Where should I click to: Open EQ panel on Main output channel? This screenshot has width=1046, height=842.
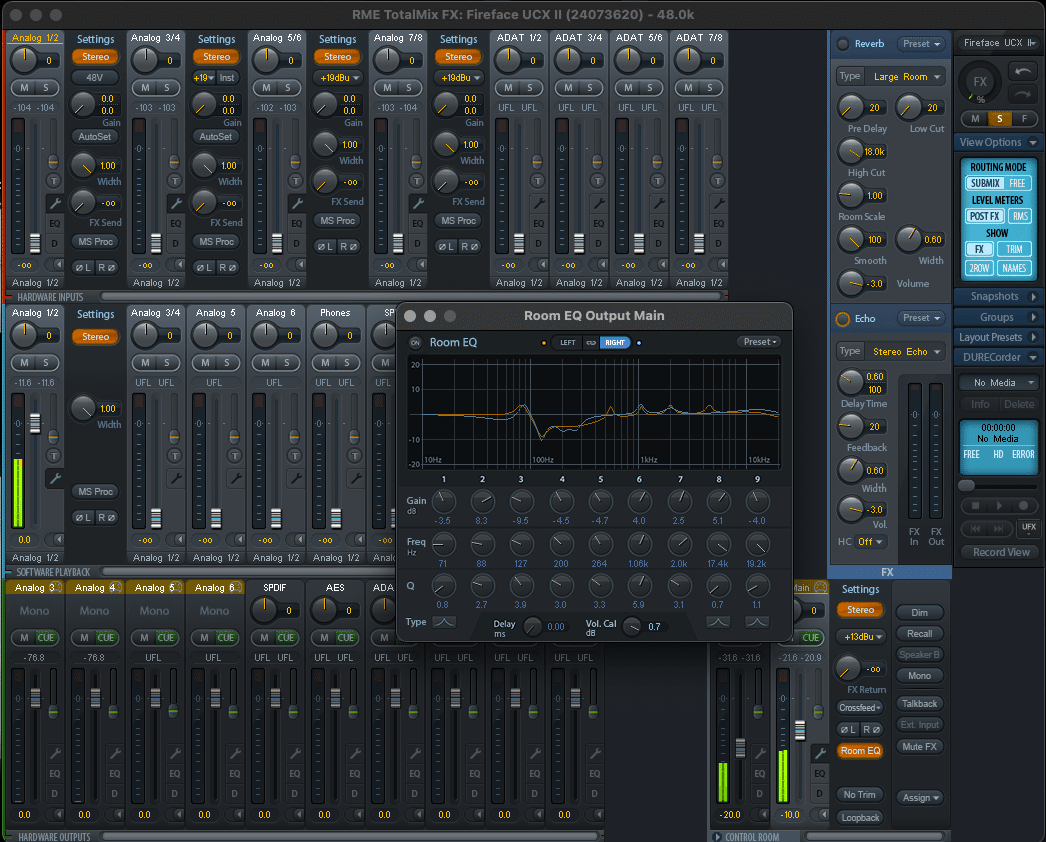point(819,773)
